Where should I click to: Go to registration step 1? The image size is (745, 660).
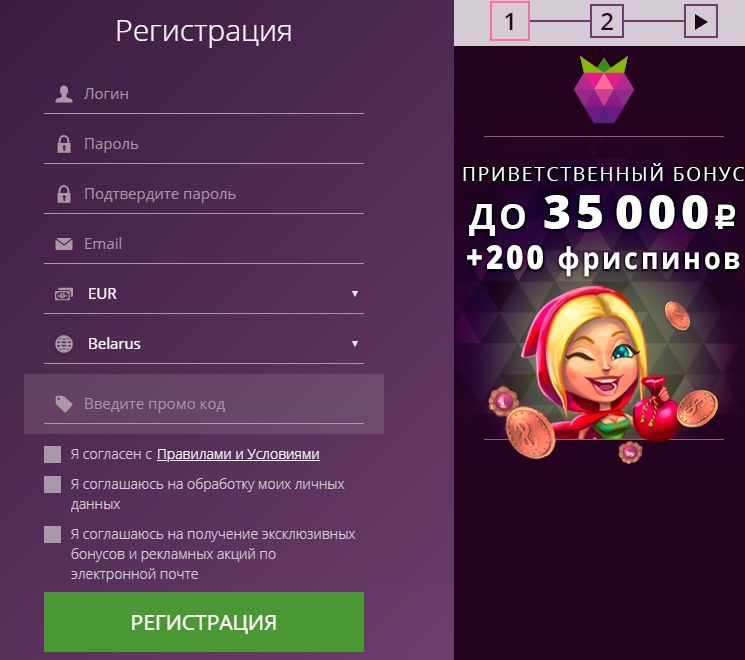[x=509, y=21]
